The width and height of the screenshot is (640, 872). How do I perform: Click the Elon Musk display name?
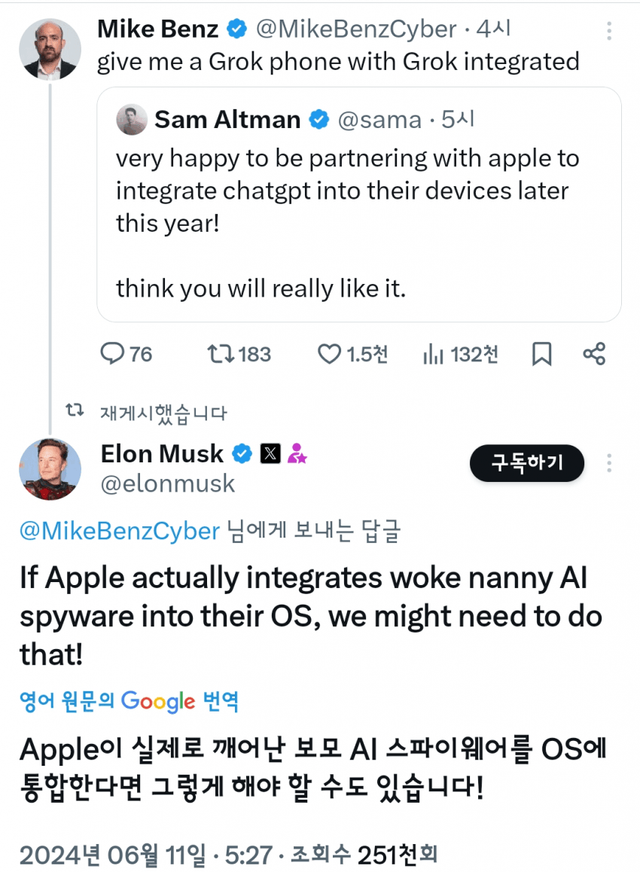[162, 454]
